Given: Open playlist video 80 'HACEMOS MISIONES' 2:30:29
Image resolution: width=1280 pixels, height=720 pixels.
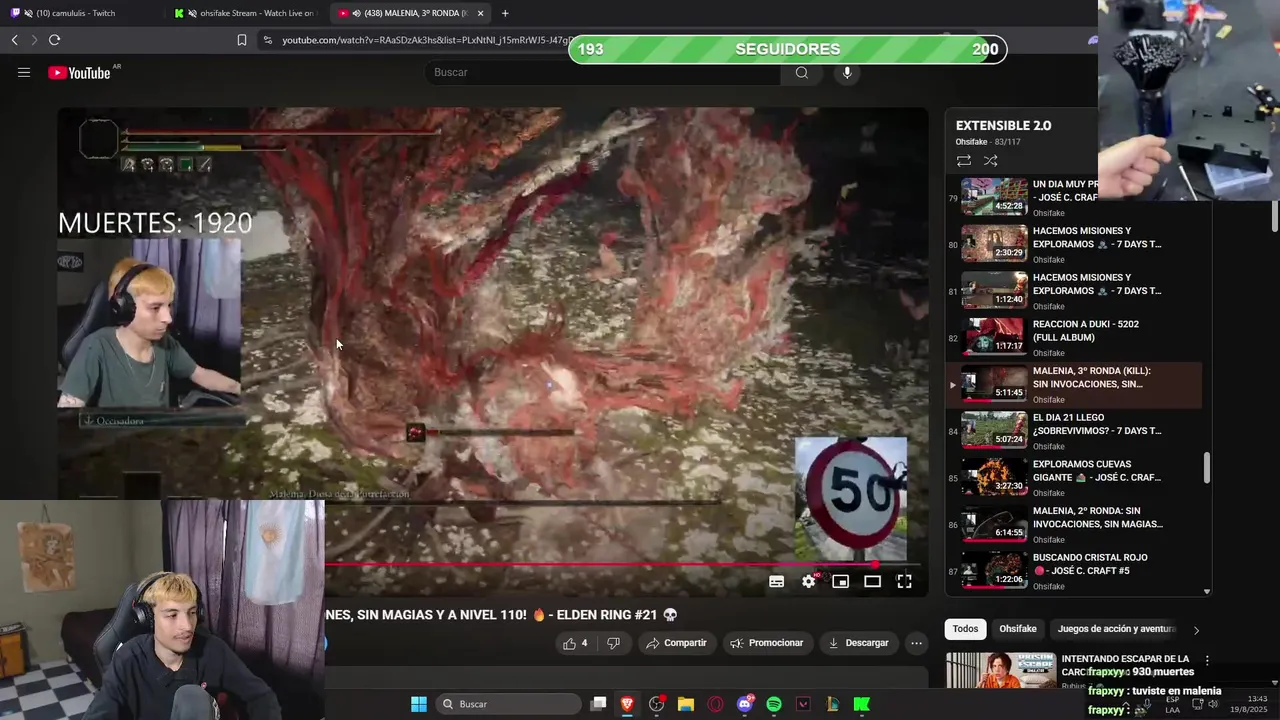Looking at the screenshot, I should pyautogui.click(x=1075, y=244).
